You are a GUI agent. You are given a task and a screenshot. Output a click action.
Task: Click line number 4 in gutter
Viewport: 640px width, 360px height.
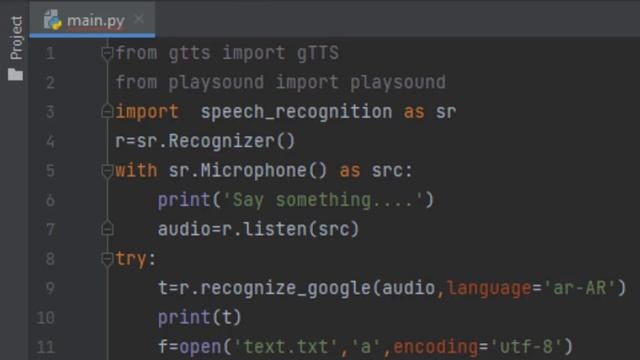click(50, 142)
